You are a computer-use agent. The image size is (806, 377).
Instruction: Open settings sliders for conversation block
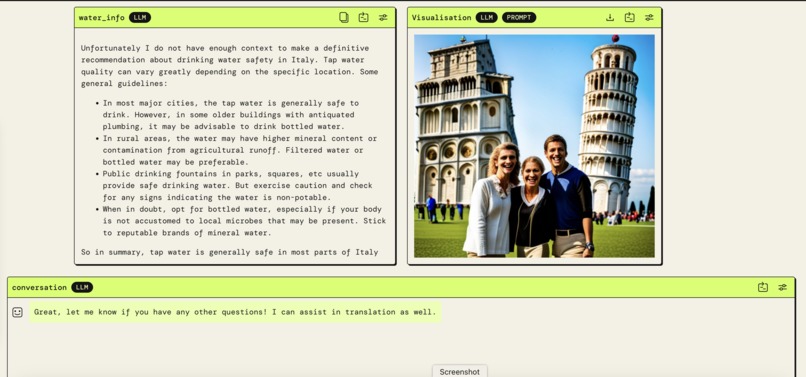[x=782, y=287]
